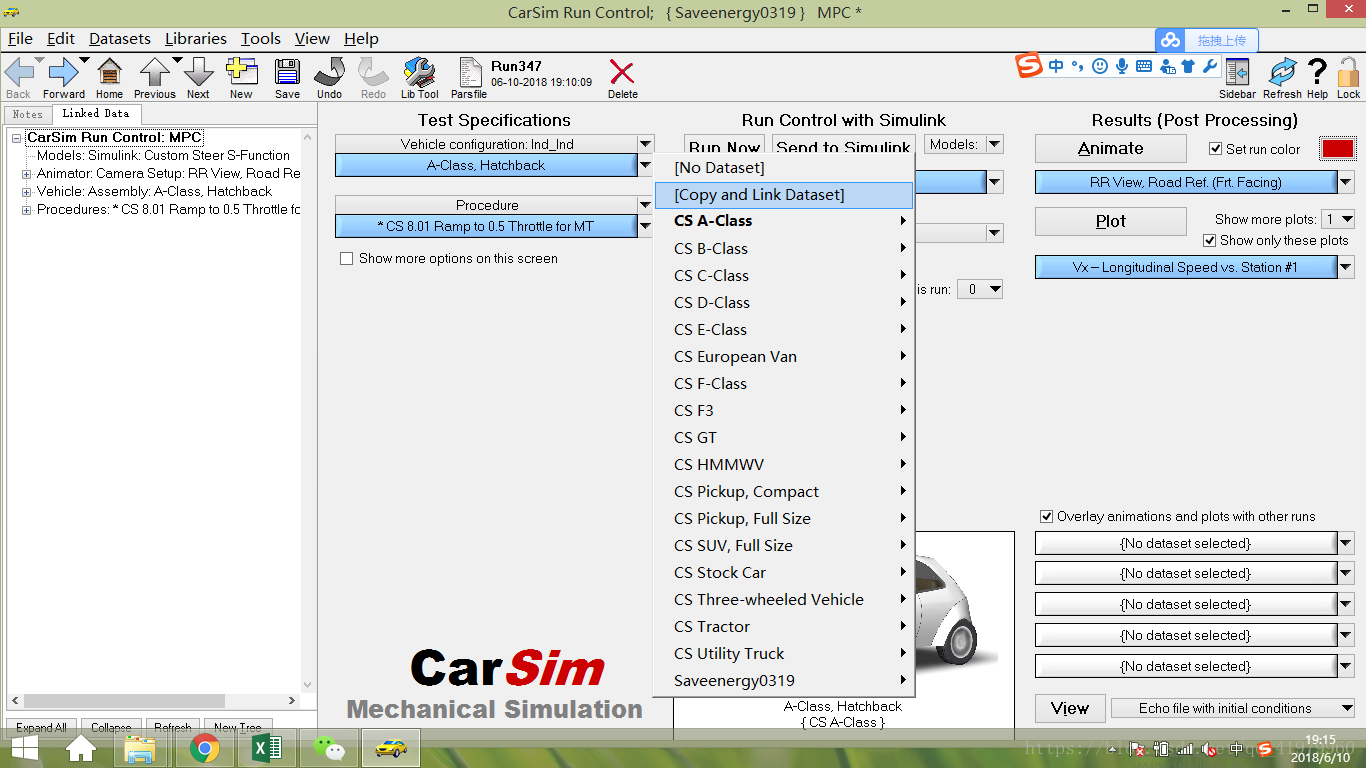The width and height of the screenshot is (1366, 768).
Task: Open the File menu
Action: [20, 38]
